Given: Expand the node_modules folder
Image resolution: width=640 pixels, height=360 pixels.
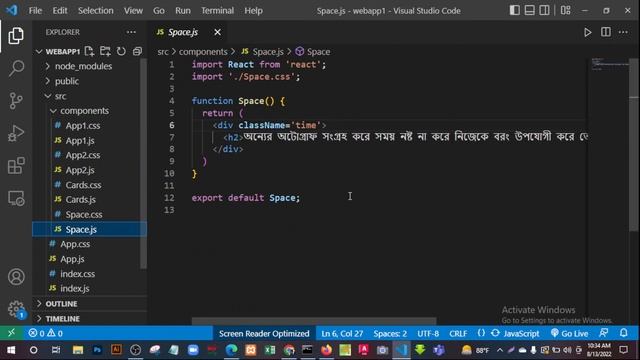Looking at the screenshot, I should 83,66.
